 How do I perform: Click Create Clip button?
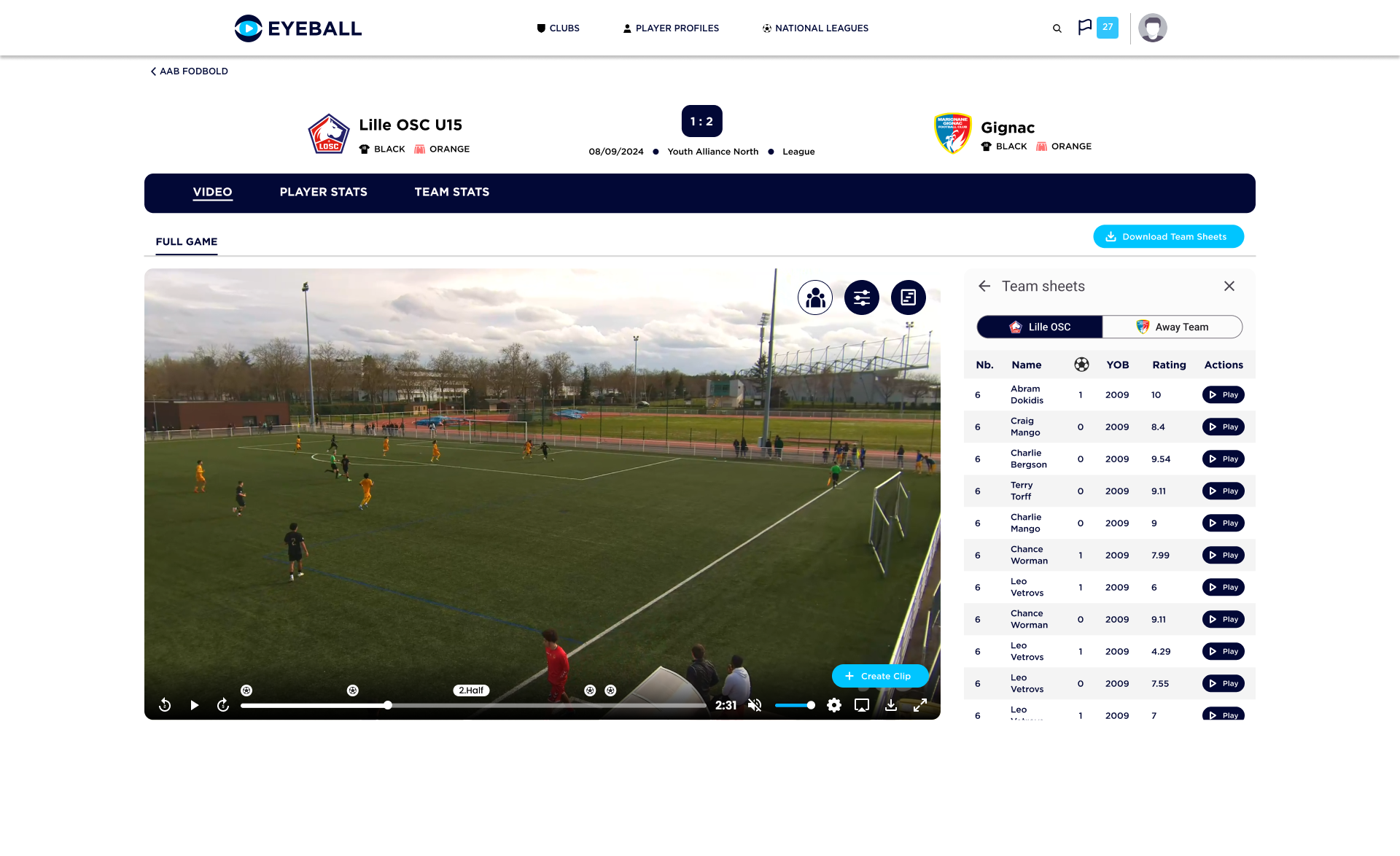880,677
